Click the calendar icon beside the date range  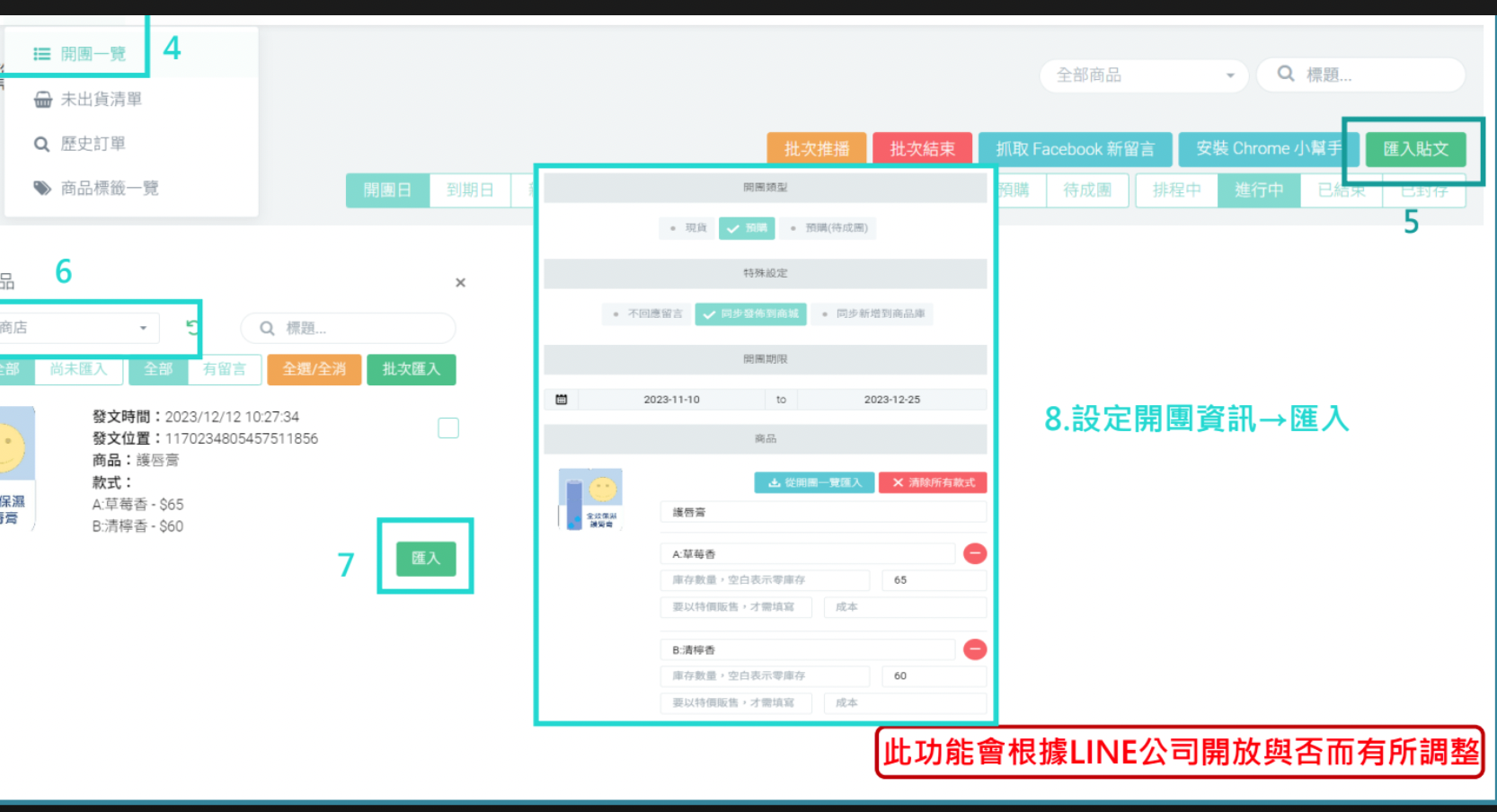pos(562,399)
